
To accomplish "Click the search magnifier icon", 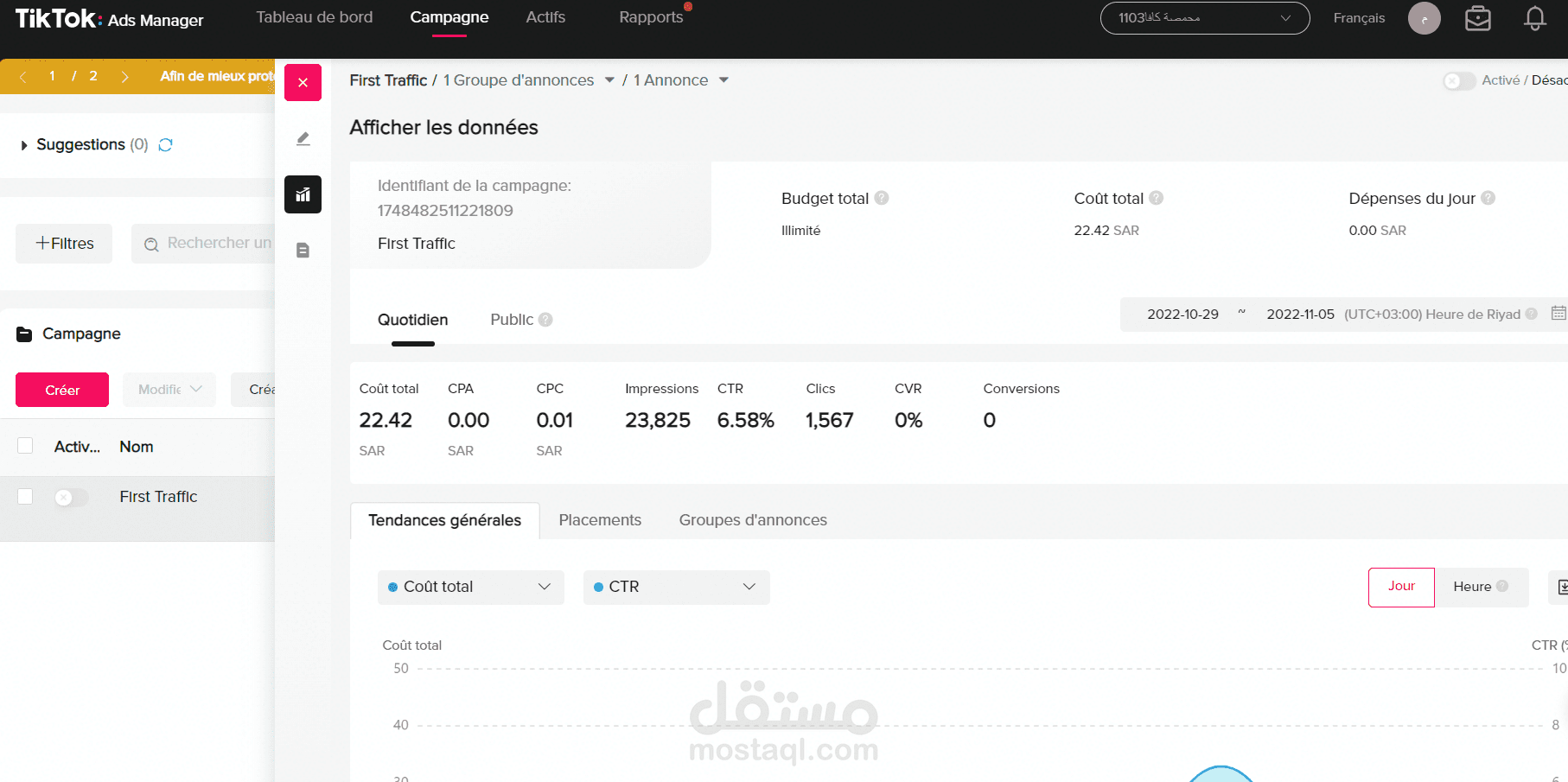I will [x=151, y=245].
